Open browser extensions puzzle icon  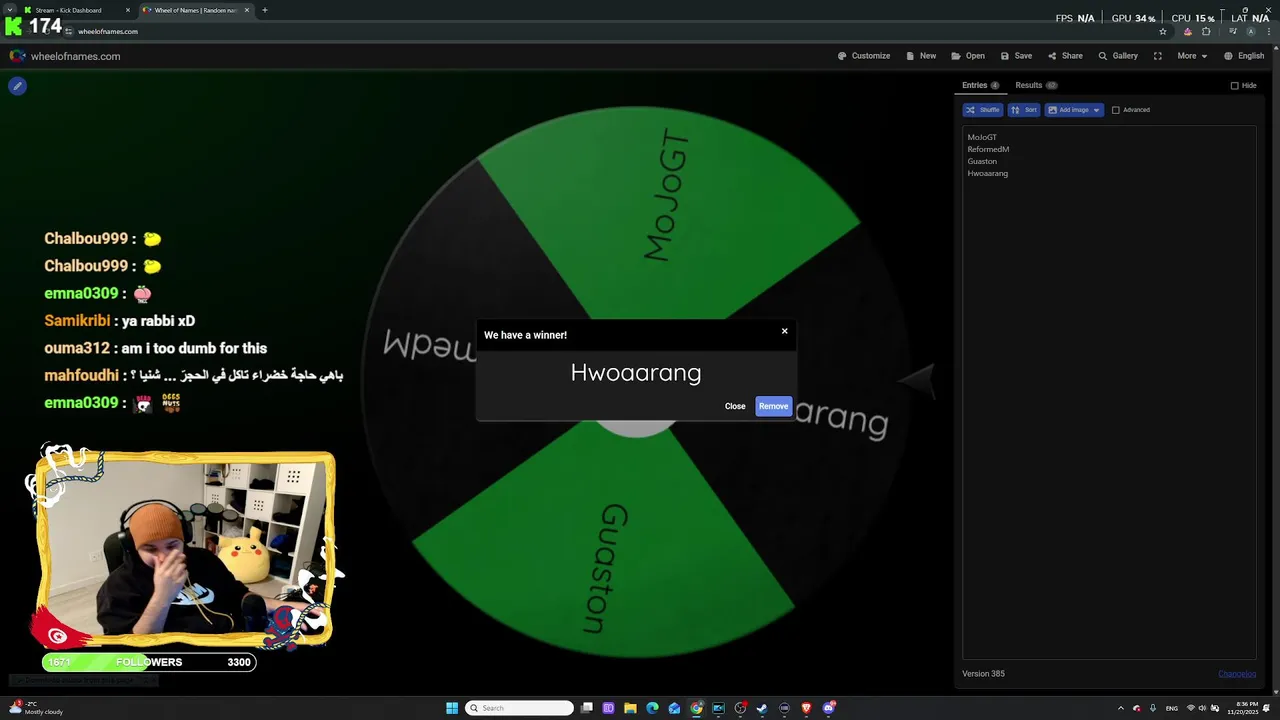pos(1206,31)
